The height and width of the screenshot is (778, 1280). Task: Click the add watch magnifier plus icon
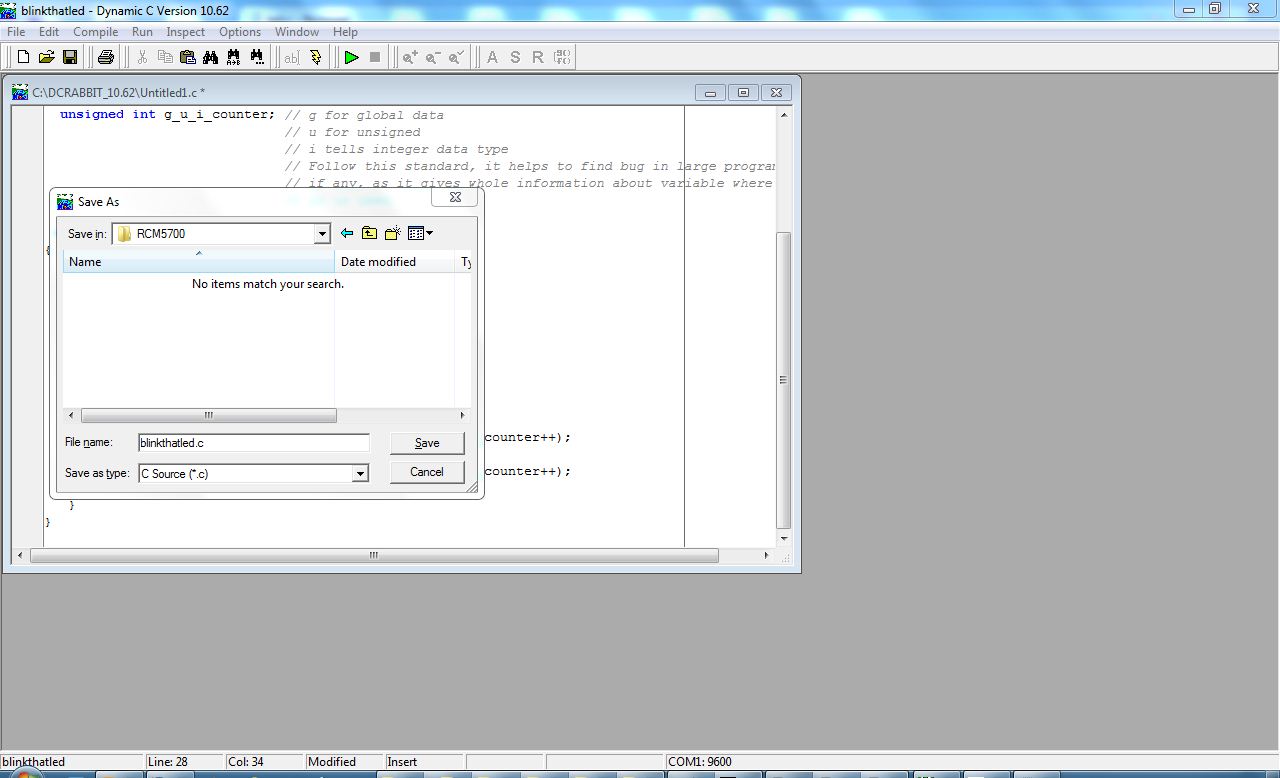click(x=410, y=57)
